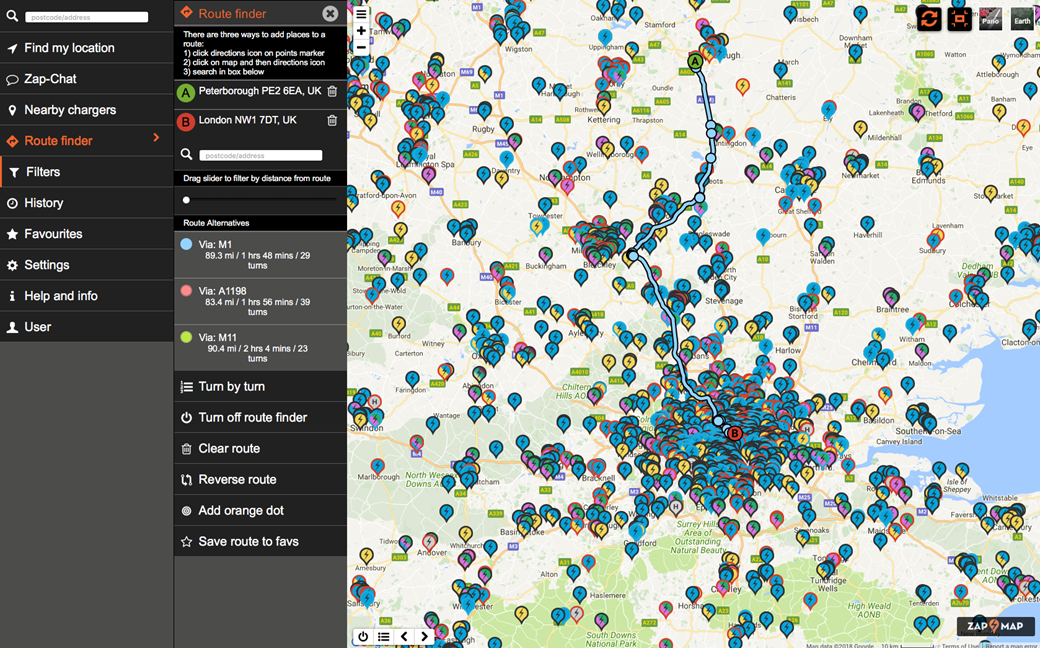Click Clear route trash icon
1040x648 pixels.
click(x=186, y=449)
